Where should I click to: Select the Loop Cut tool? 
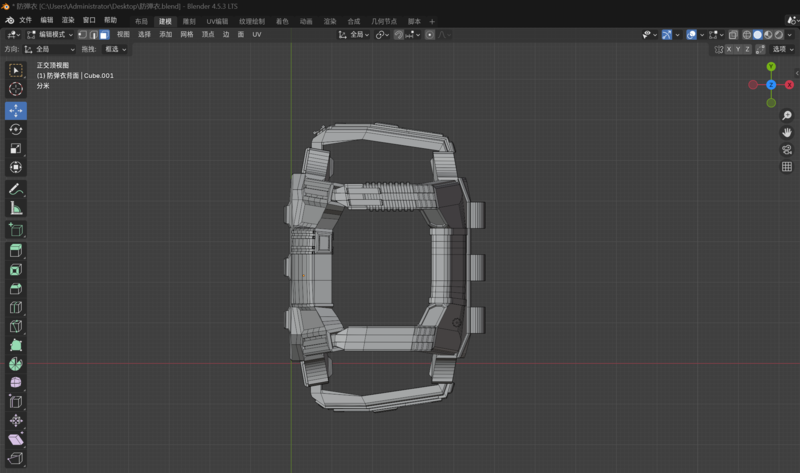pyautogui.click(x=16, y=308)
